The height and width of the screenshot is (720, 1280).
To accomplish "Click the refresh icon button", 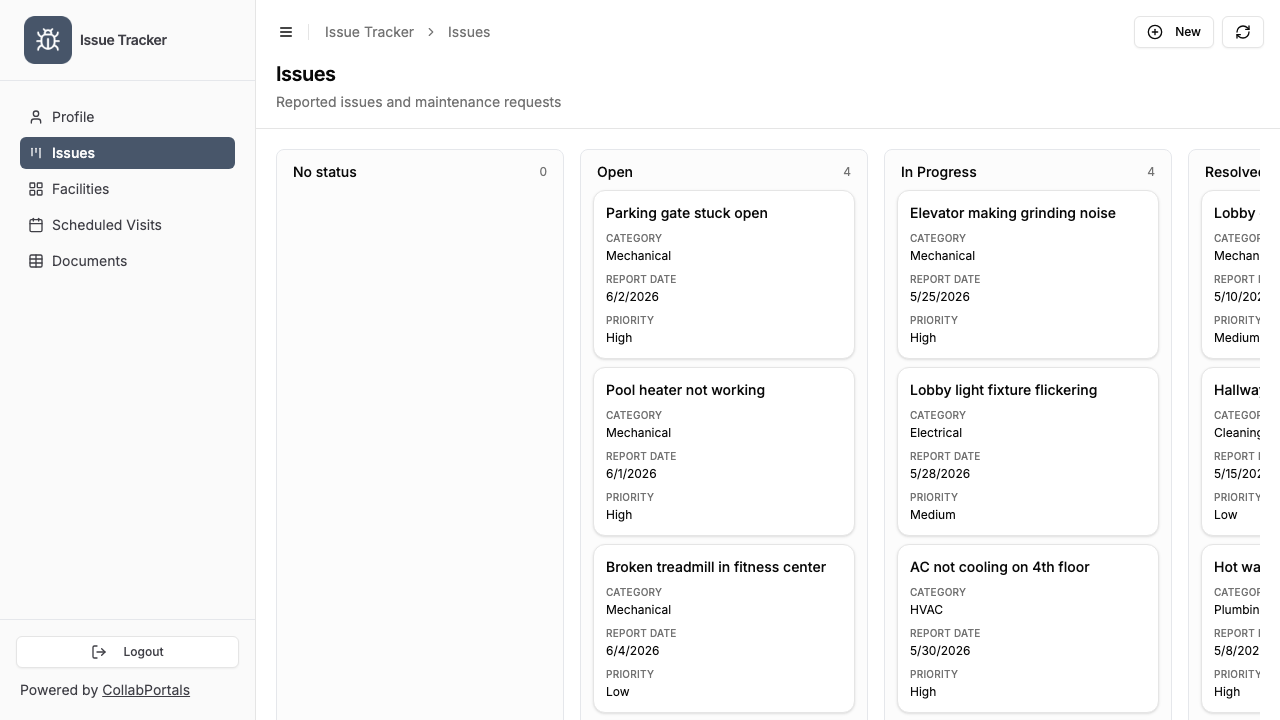I will pos(1243,32).
